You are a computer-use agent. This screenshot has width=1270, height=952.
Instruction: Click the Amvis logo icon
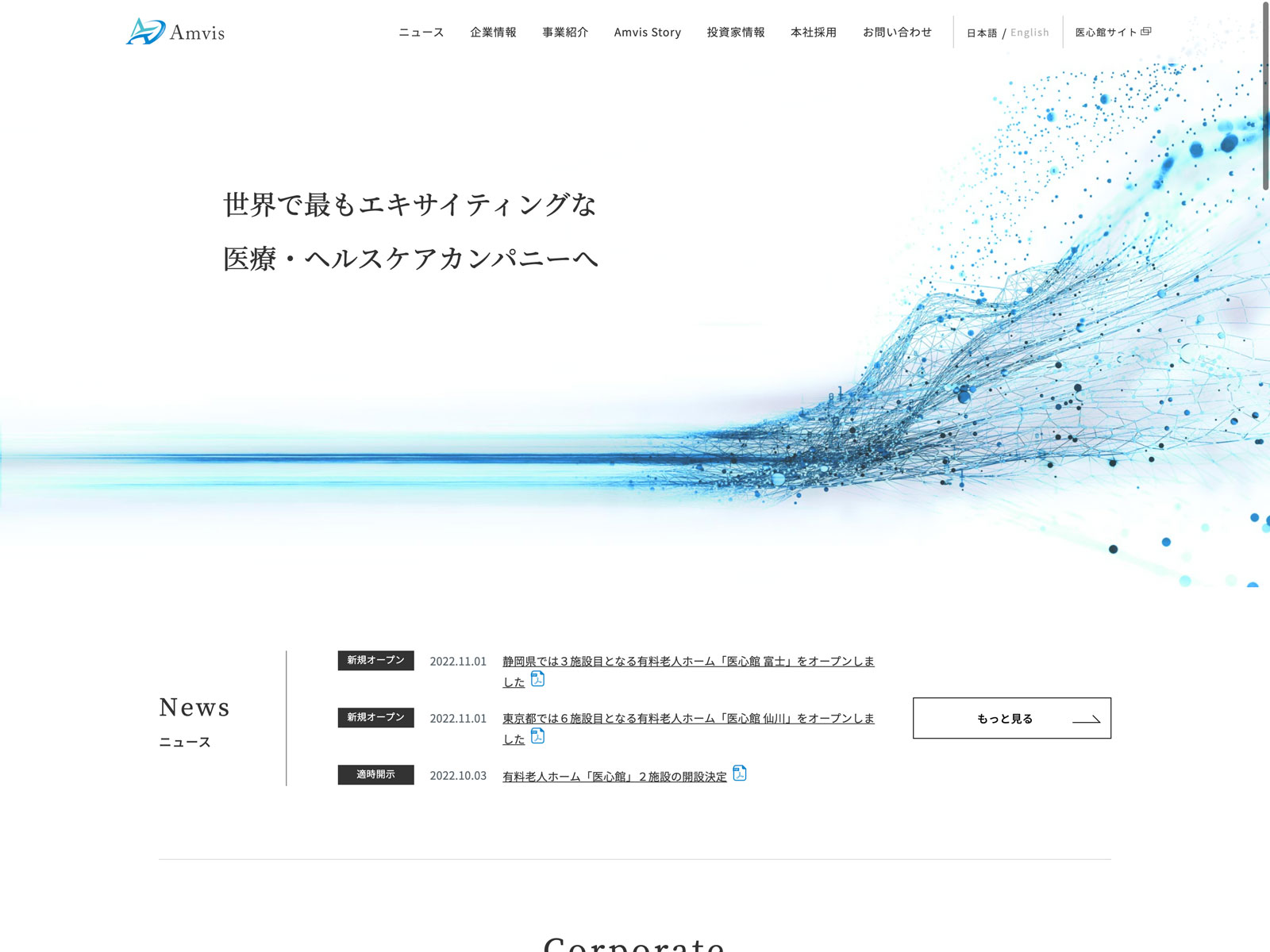pos(145,32)
